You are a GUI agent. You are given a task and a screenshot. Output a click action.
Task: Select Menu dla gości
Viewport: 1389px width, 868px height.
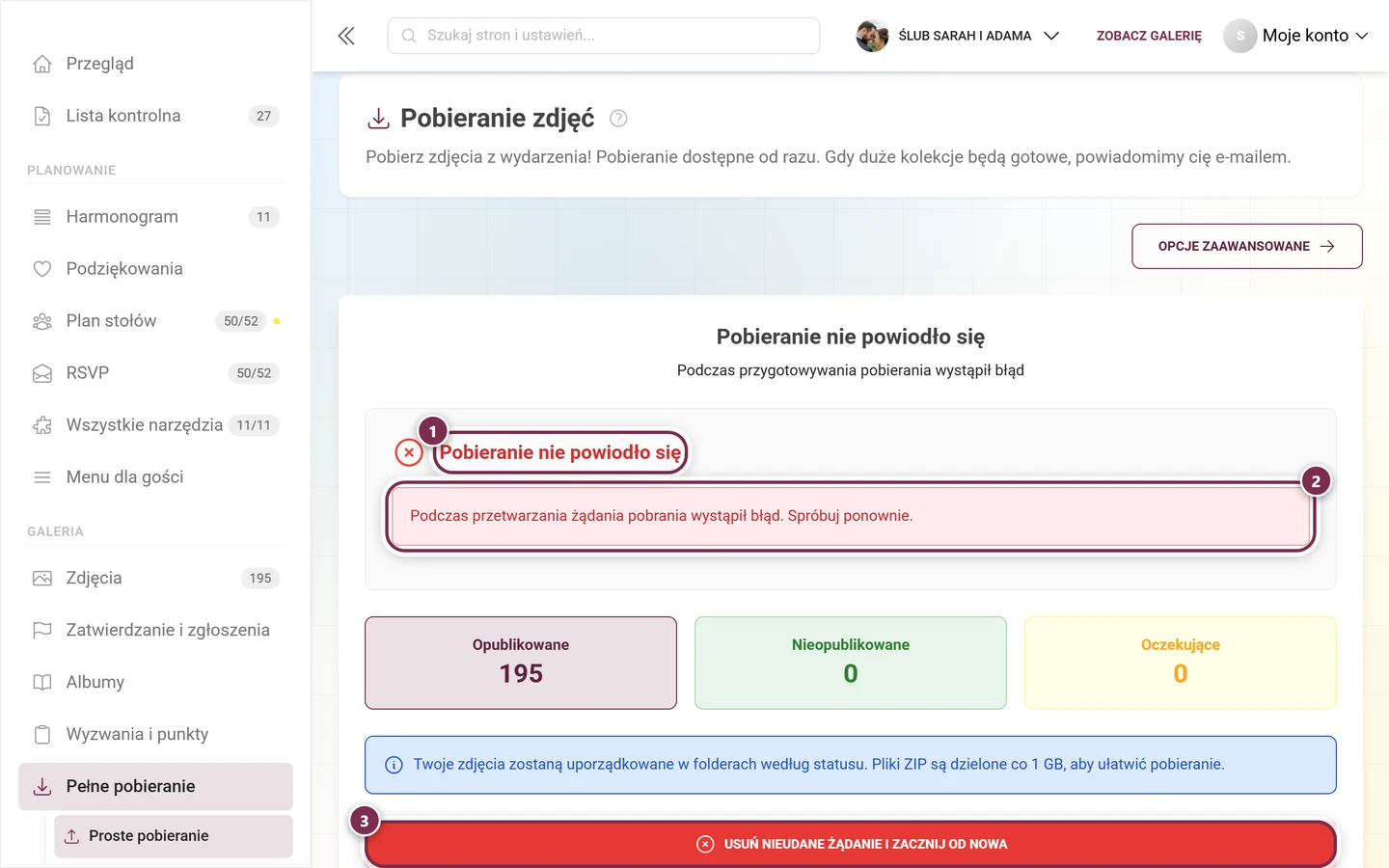point(155,477)
